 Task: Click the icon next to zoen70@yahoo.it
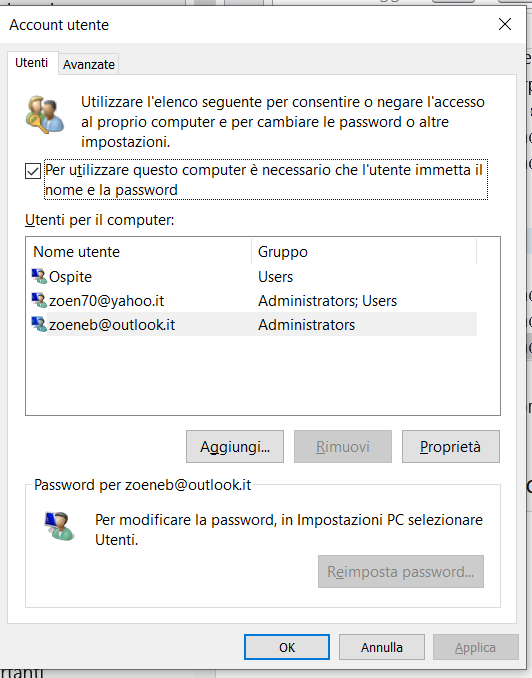(39, 300)
